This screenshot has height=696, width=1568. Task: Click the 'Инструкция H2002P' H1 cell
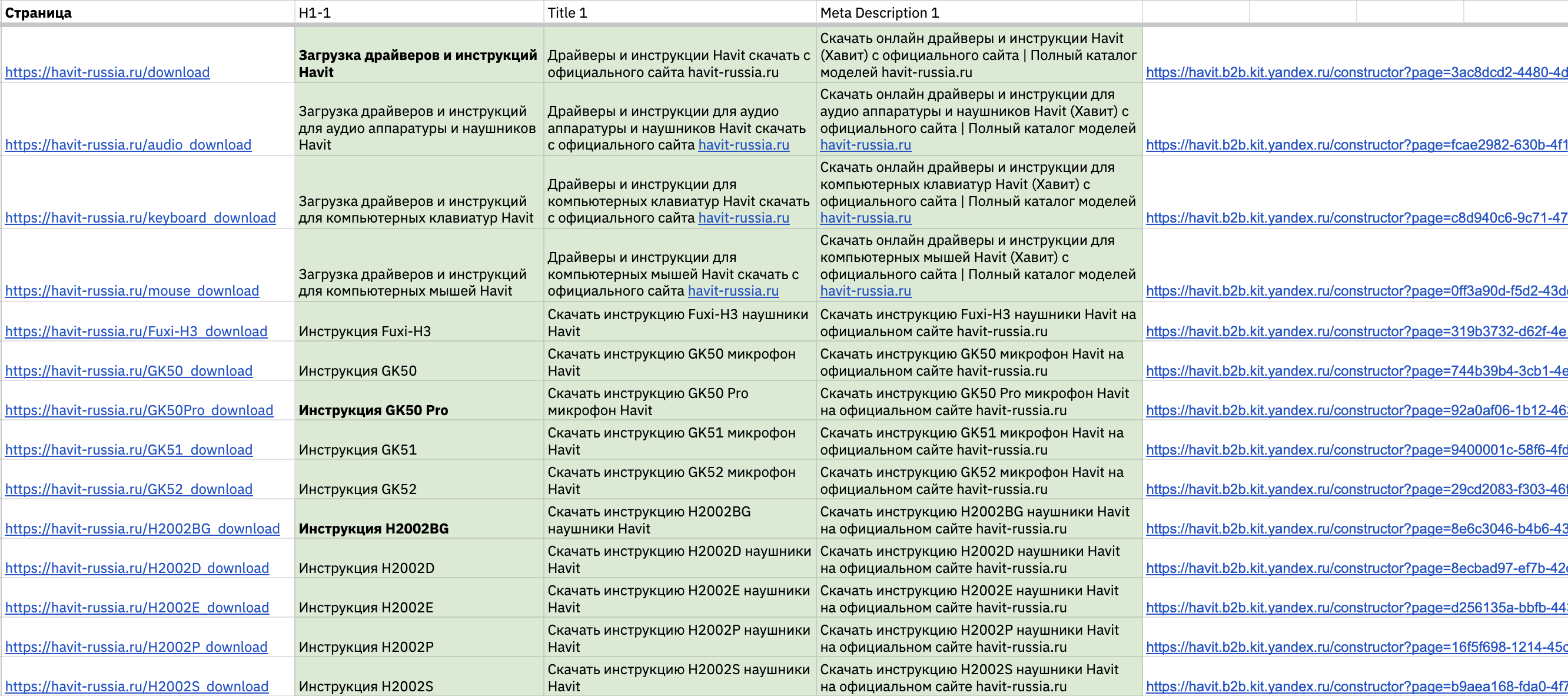coord(420,638)
